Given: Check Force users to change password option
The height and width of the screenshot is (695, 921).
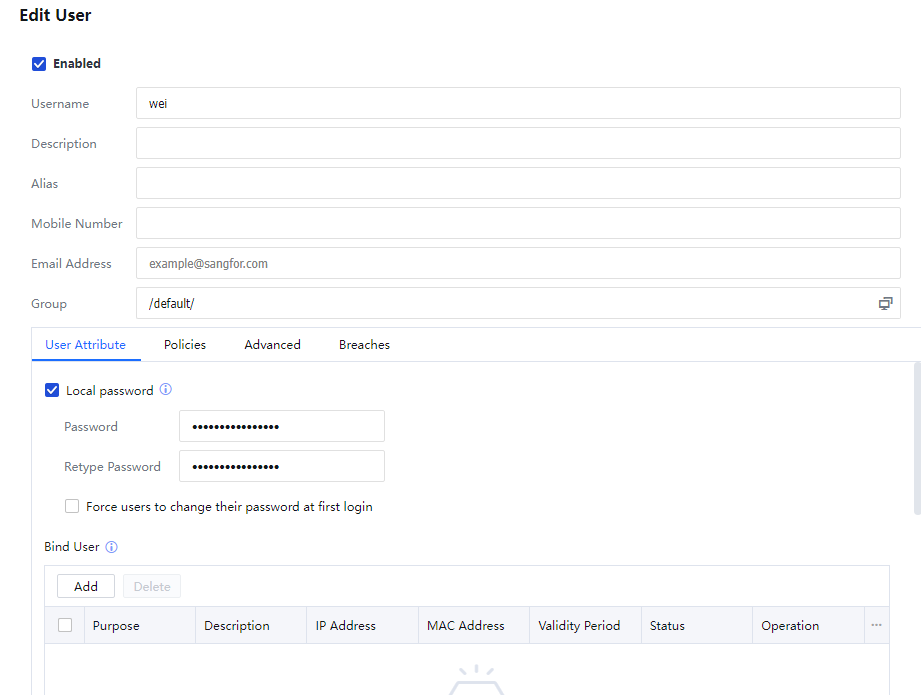Looking at the screenshot, I should [x=72, y=507].
